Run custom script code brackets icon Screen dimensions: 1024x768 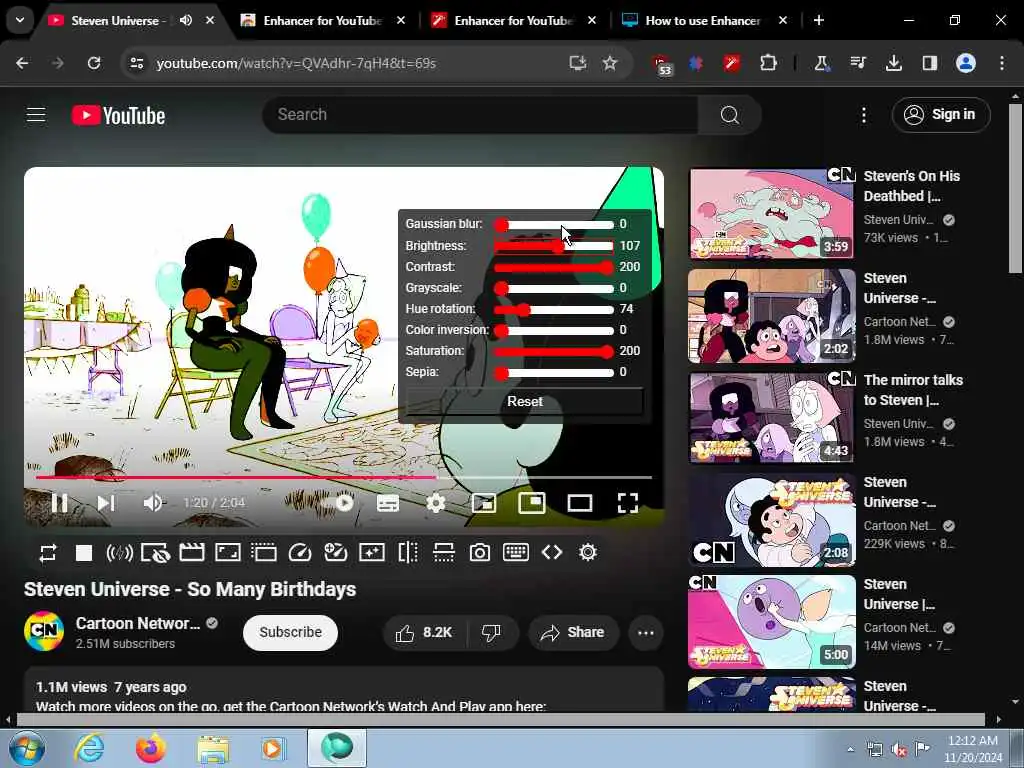tap(552, 552)
